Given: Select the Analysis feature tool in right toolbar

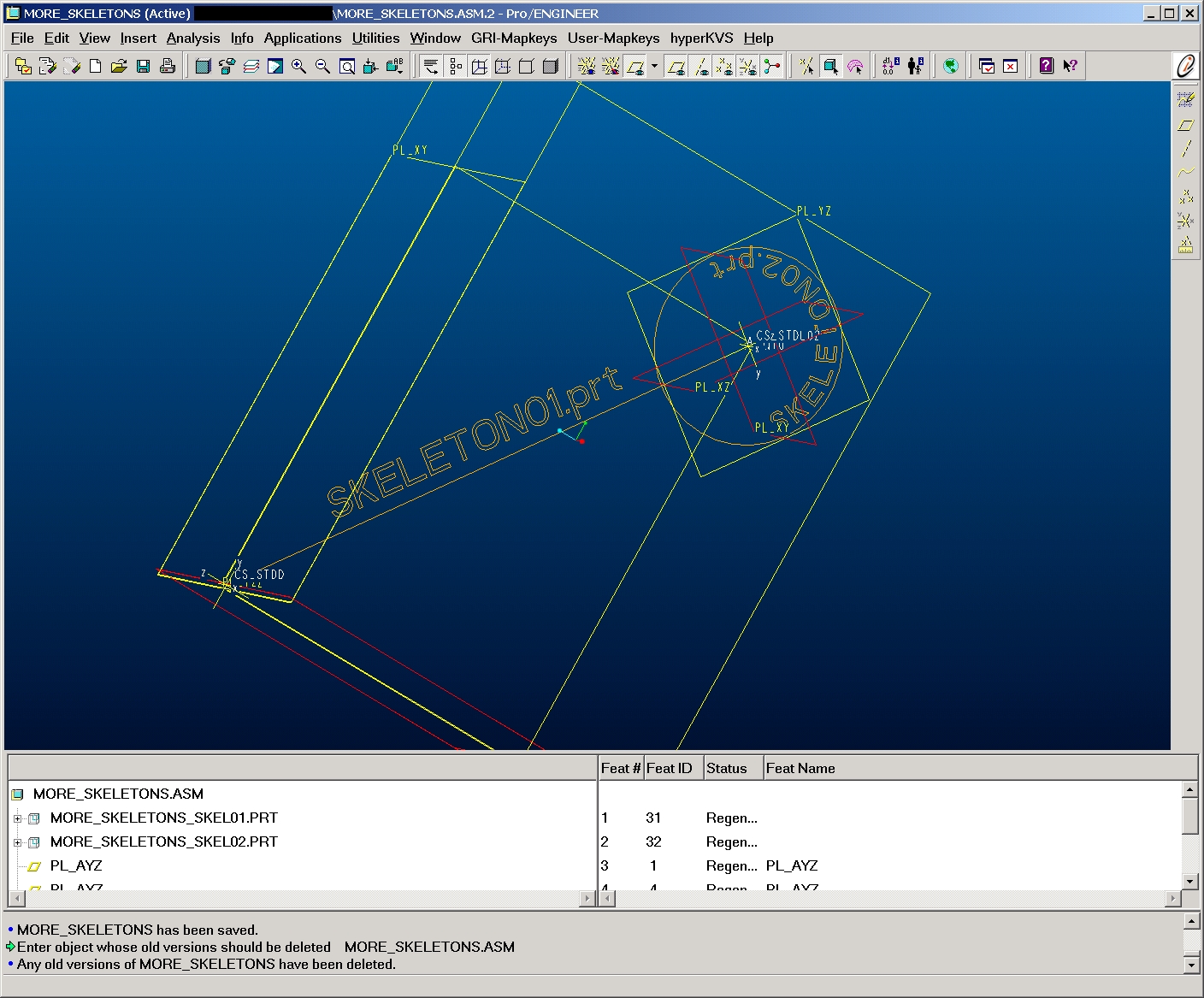Looking at the screenshot, I should (1185, 245).
